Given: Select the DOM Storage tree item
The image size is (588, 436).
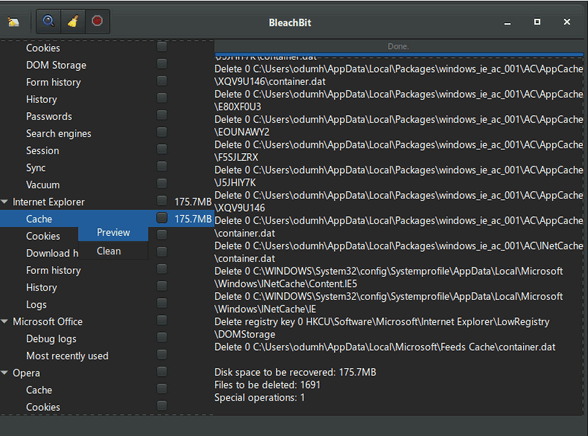Looking at the screenshot, I should tap(56, 65).
